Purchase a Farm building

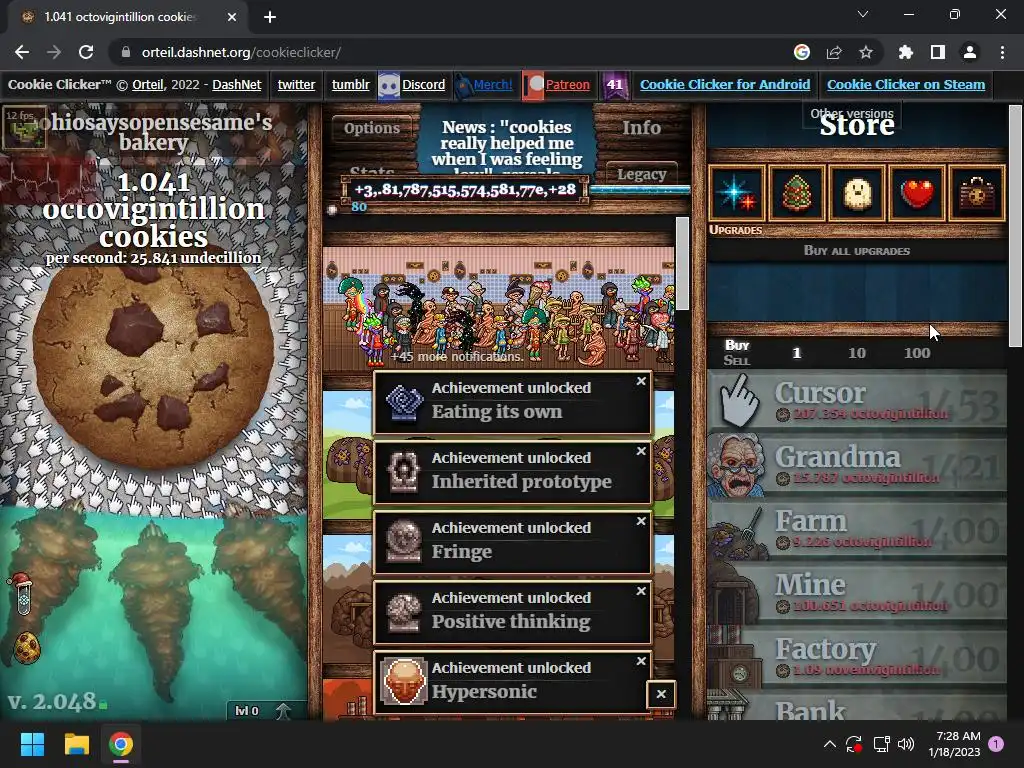click(857, 529)
